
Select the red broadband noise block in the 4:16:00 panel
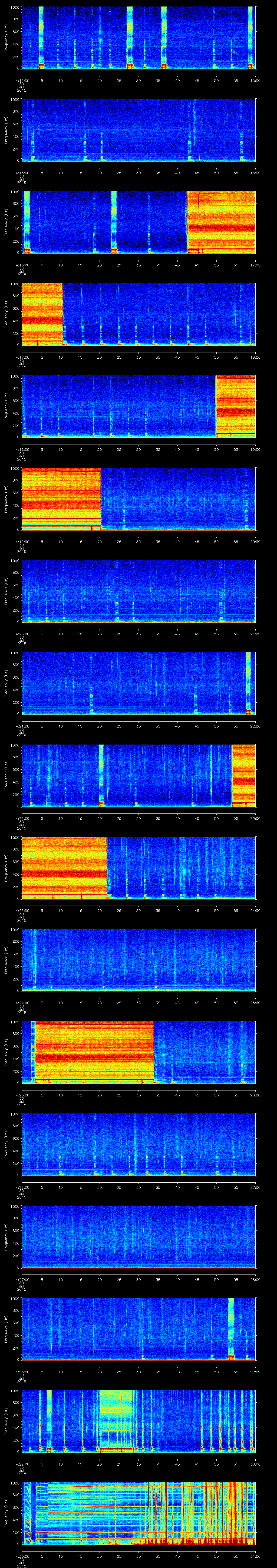(222, 222)
